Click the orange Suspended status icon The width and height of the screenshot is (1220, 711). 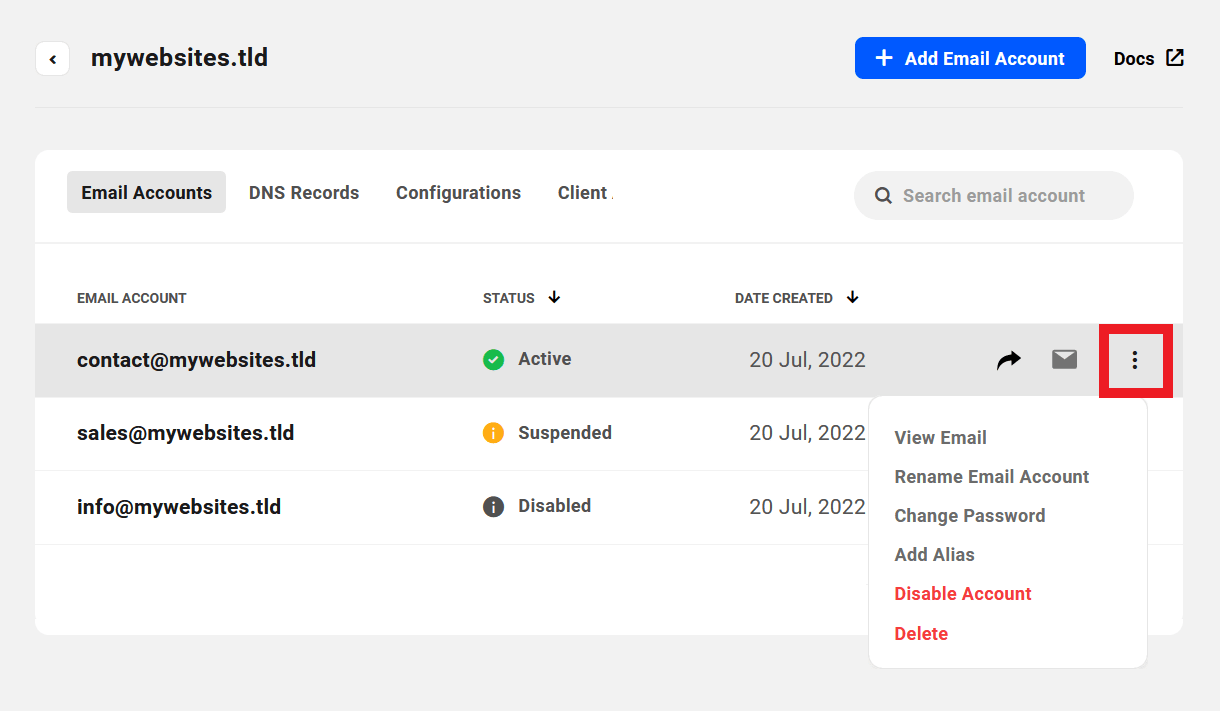[x=493, y=433]
